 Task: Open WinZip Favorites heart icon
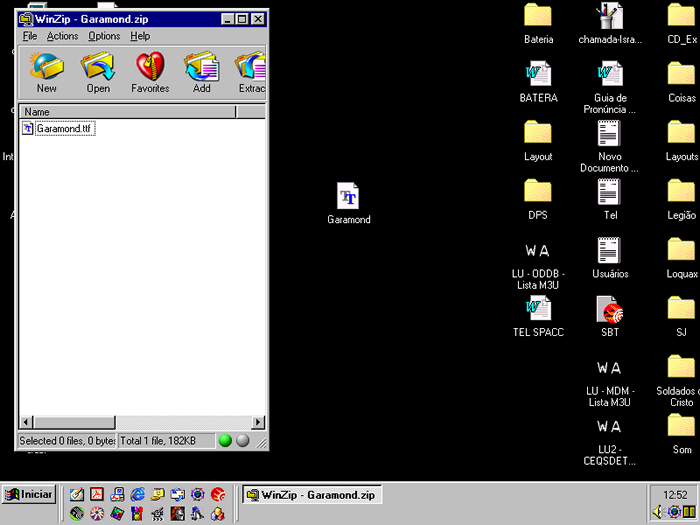pyautogui.click(x=150, y=71)
